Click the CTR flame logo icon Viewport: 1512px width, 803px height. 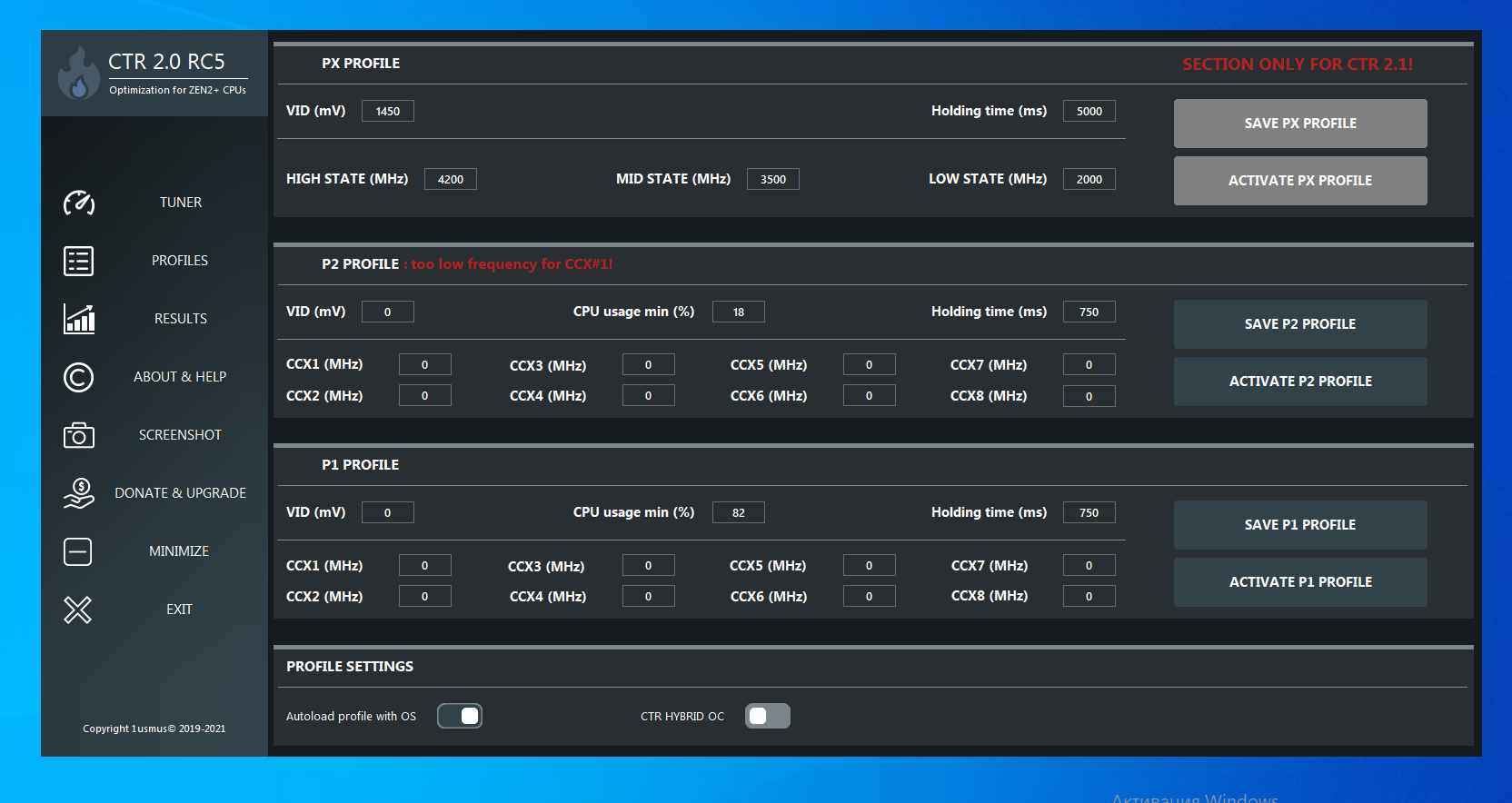(79, 73)
